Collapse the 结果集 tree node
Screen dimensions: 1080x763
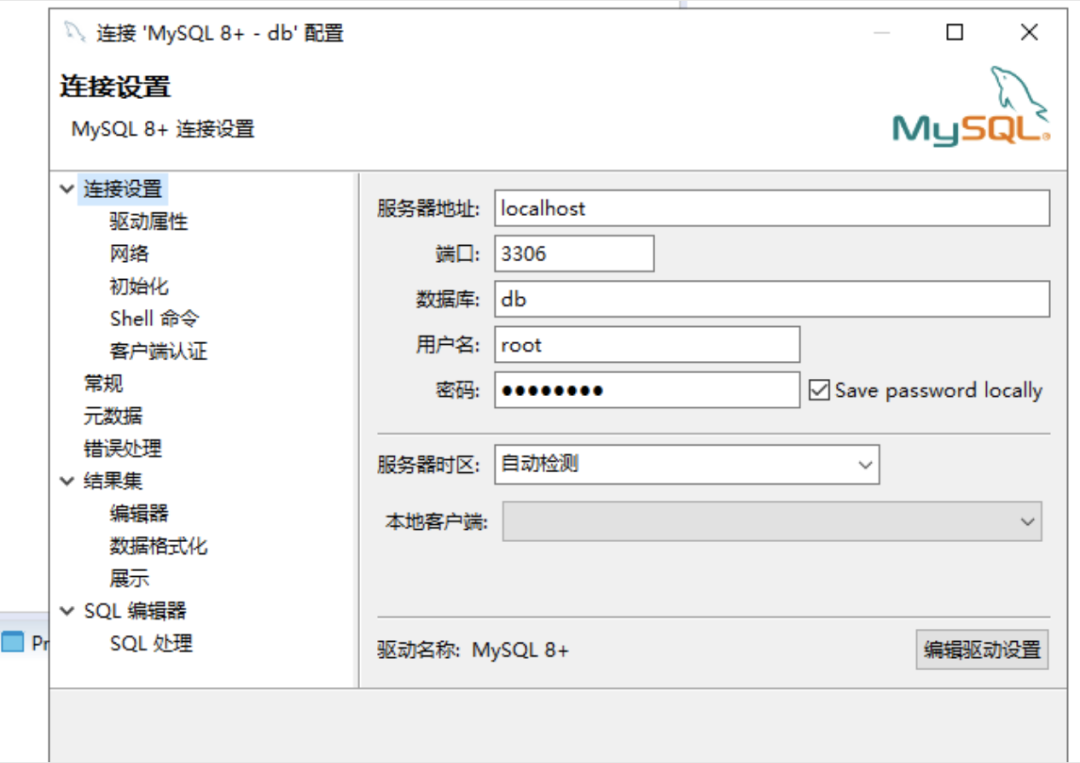(67, 481)
